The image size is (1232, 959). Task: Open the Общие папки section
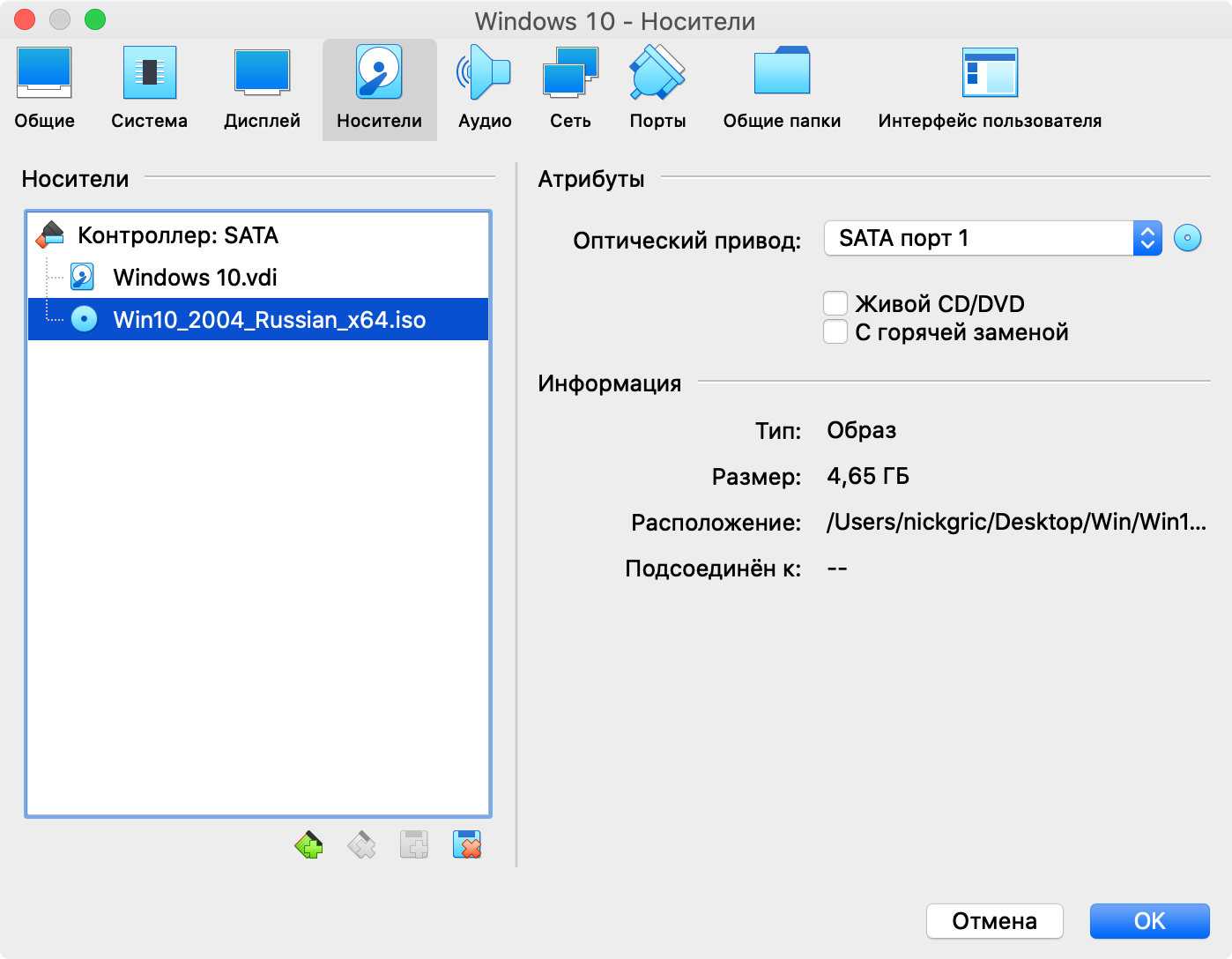782,89
